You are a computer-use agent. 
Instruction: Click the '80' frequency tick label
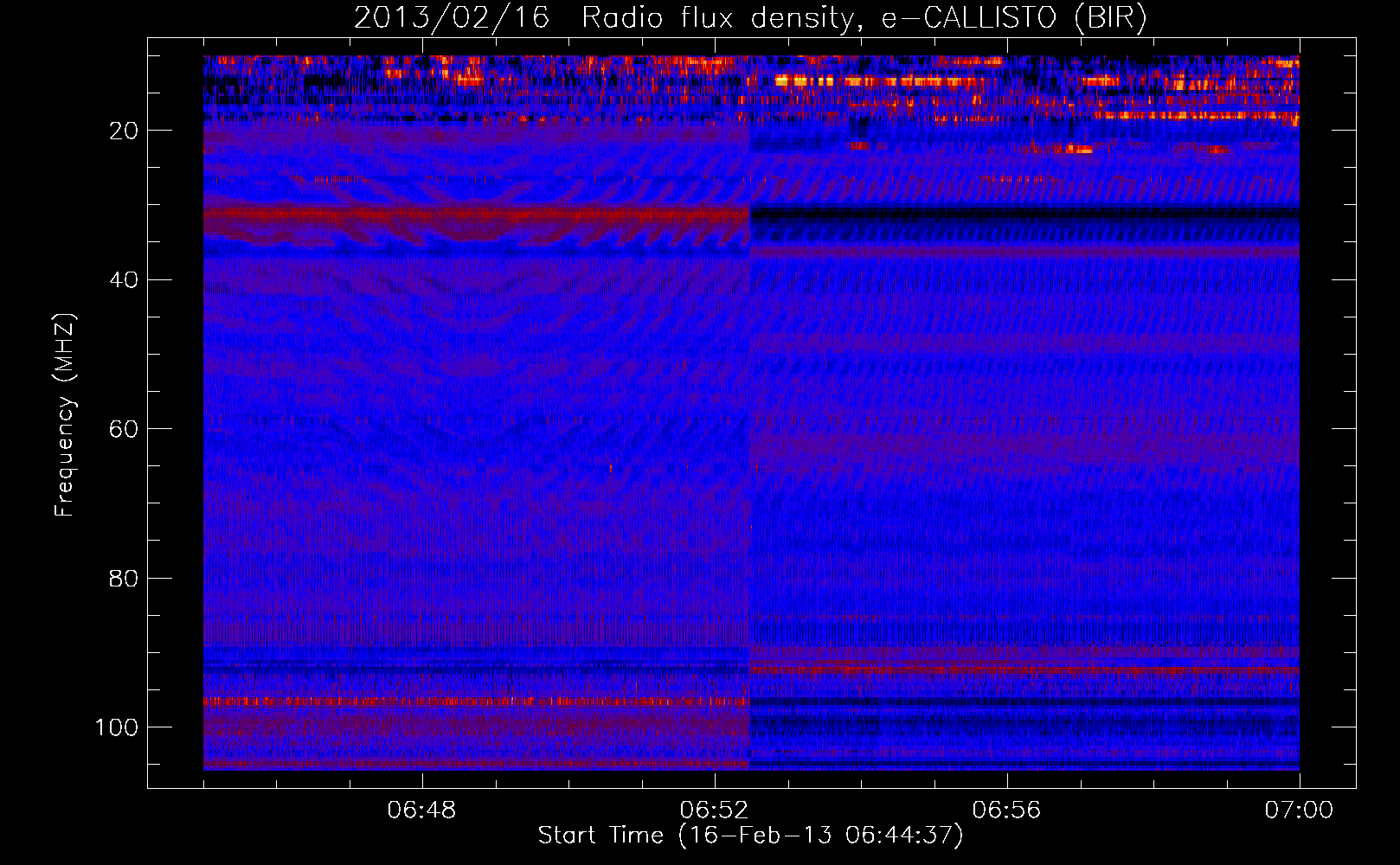[x=124, y=578]
